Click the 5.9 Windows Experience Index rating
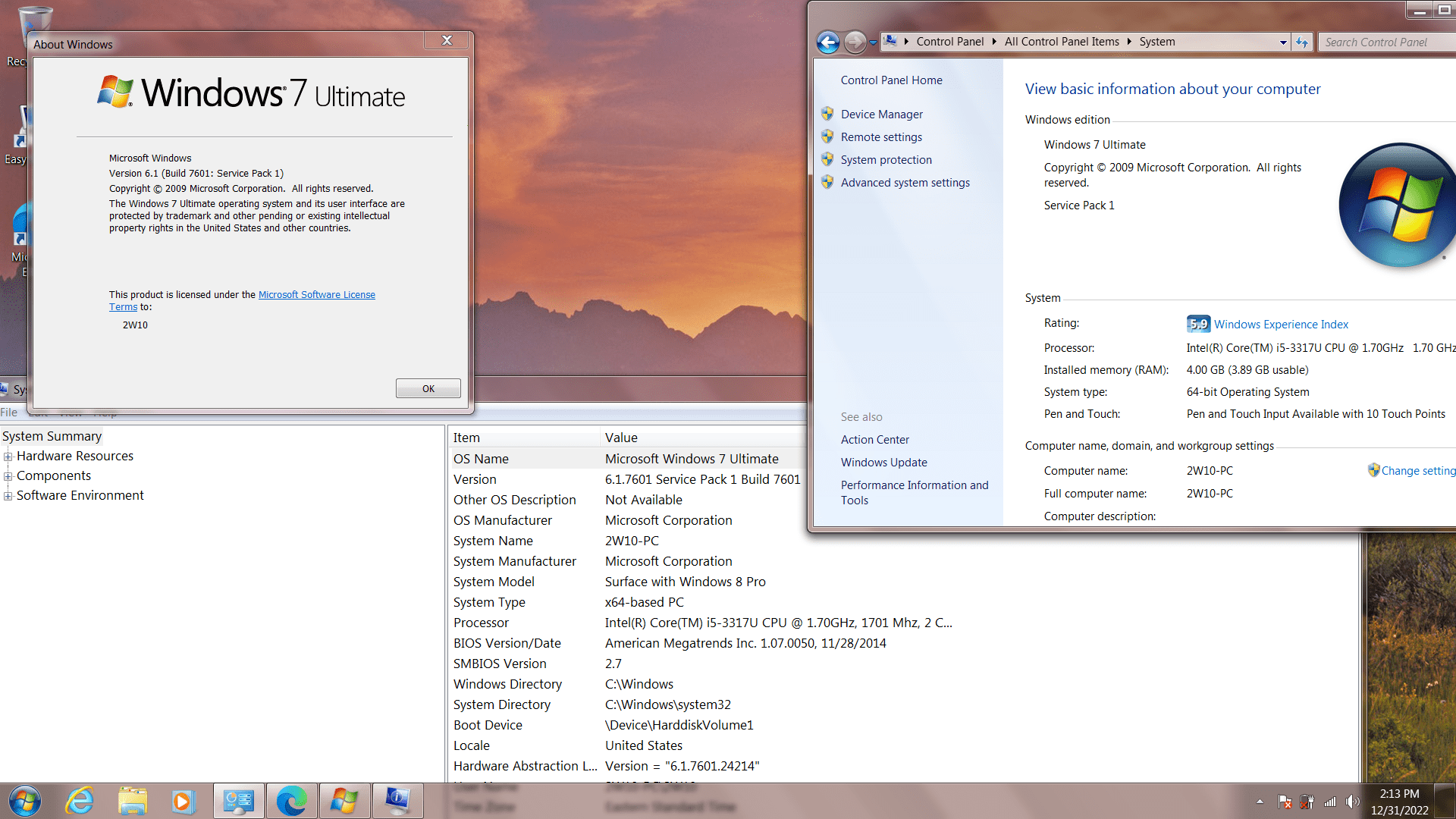Viewport: 1456px width, 819px height. tap(1198, 323)
